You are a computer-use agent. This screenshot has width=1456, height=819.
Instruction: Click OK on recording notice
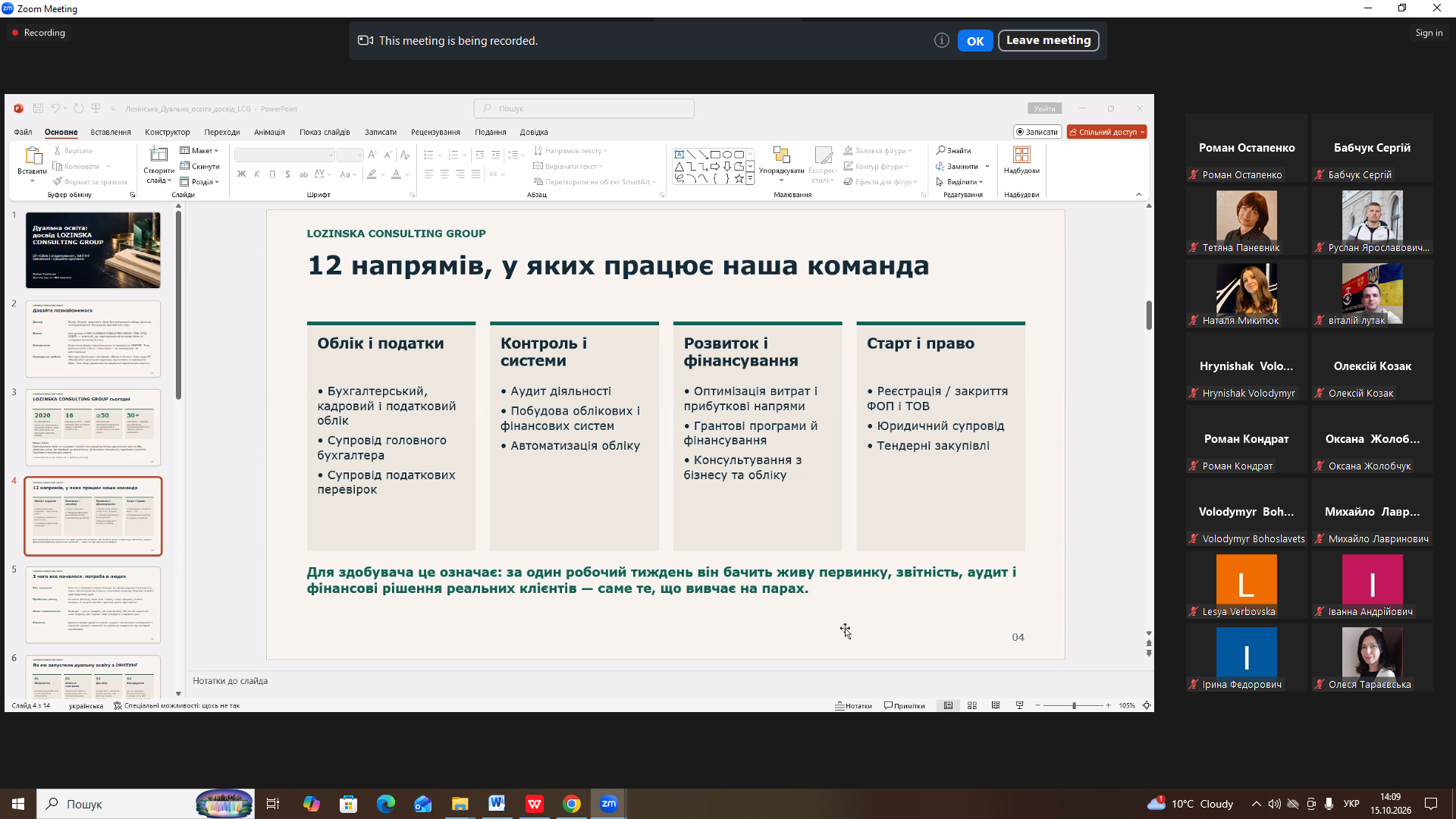pos(975,41)
